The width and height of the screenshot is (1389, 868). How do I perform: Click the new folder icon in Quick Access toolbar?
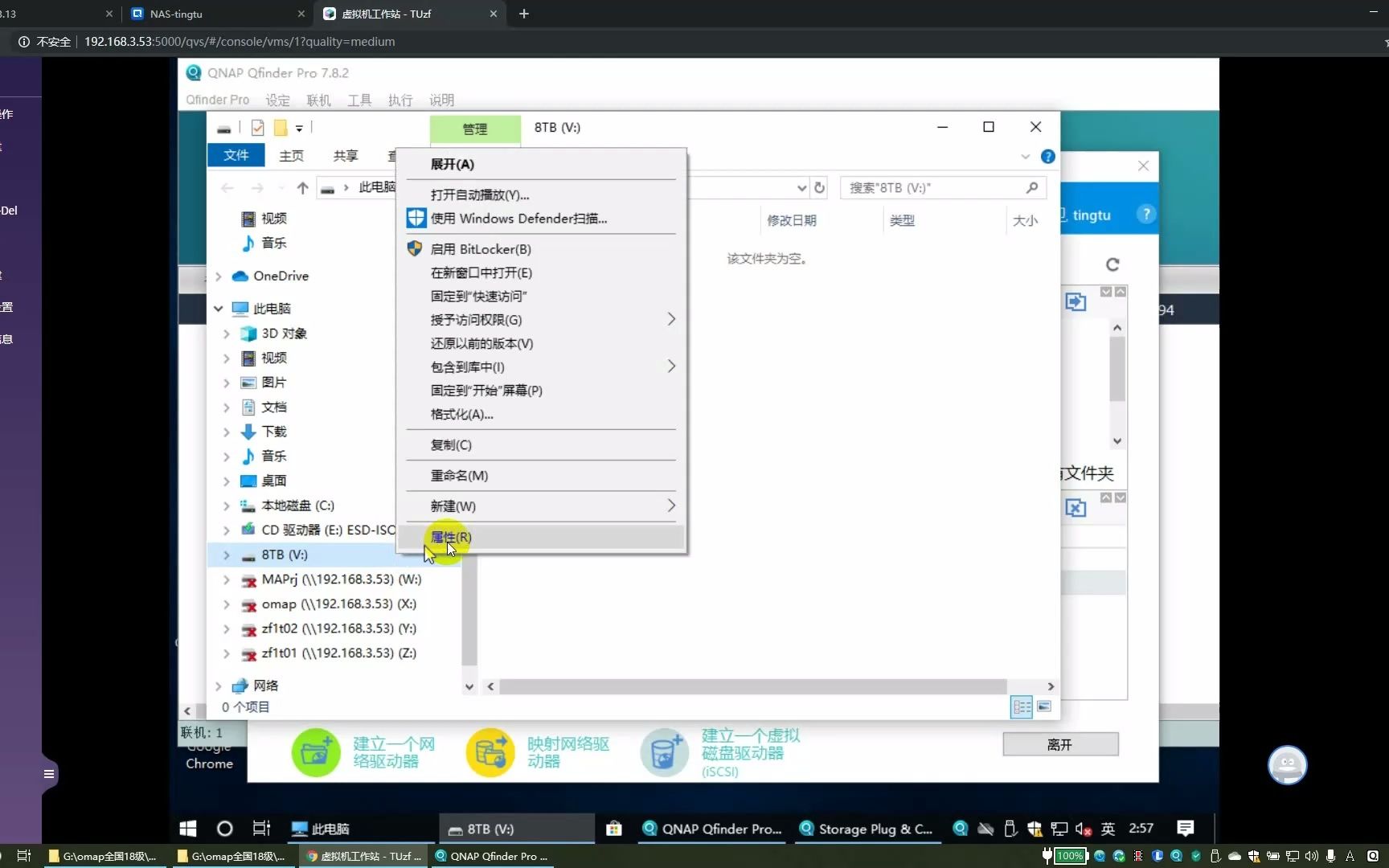(281, 128)
